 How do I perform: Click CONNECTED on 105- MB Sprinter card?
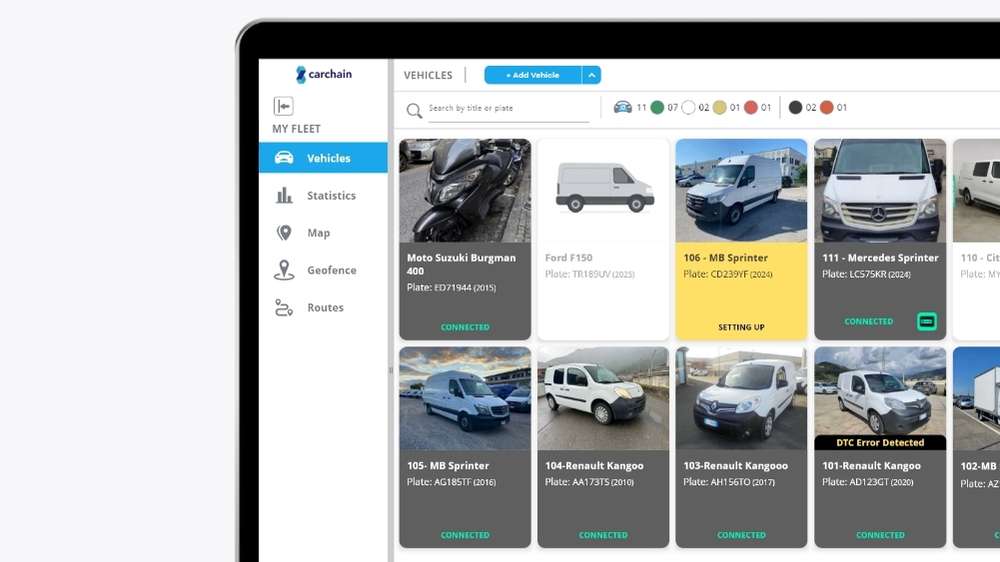[x=465, y=535]
